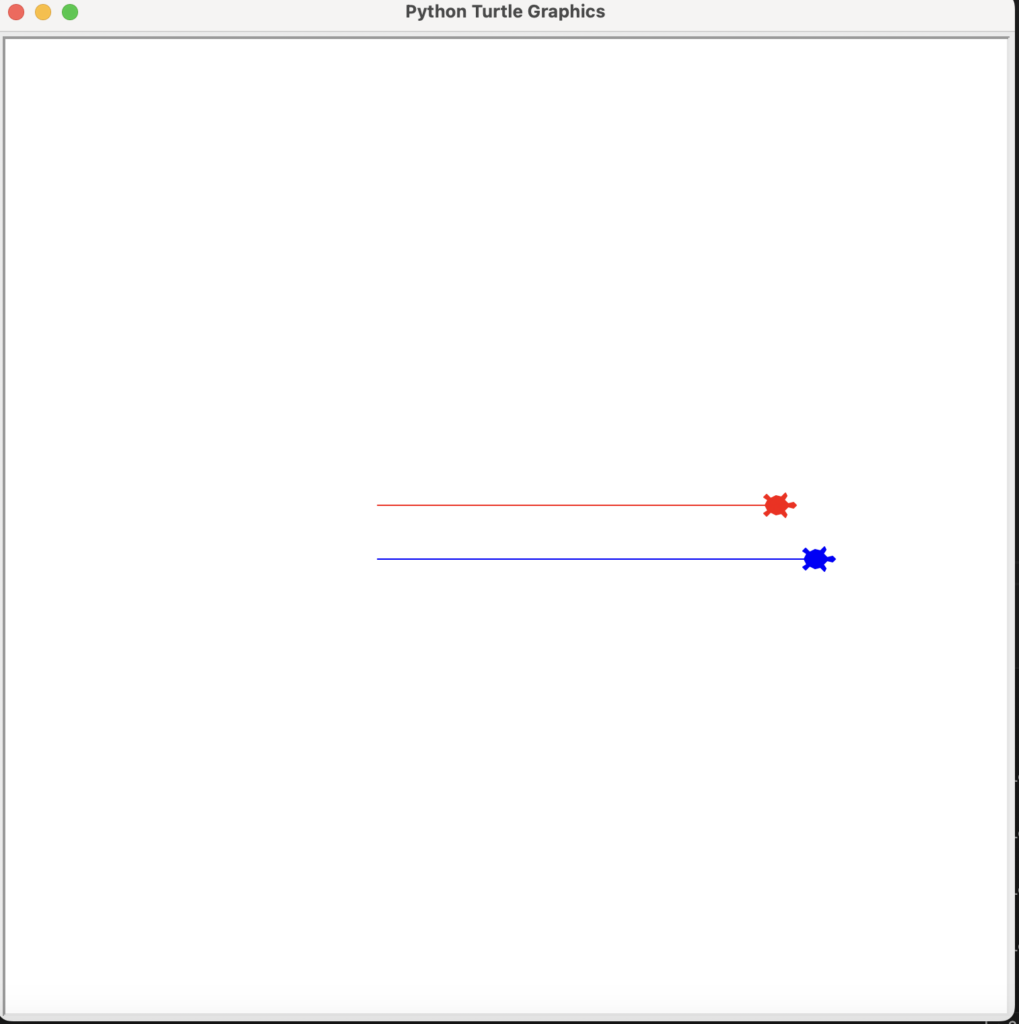Click the red traffic light circle
Screen dimensions: 1019x1024
point(15,12)
